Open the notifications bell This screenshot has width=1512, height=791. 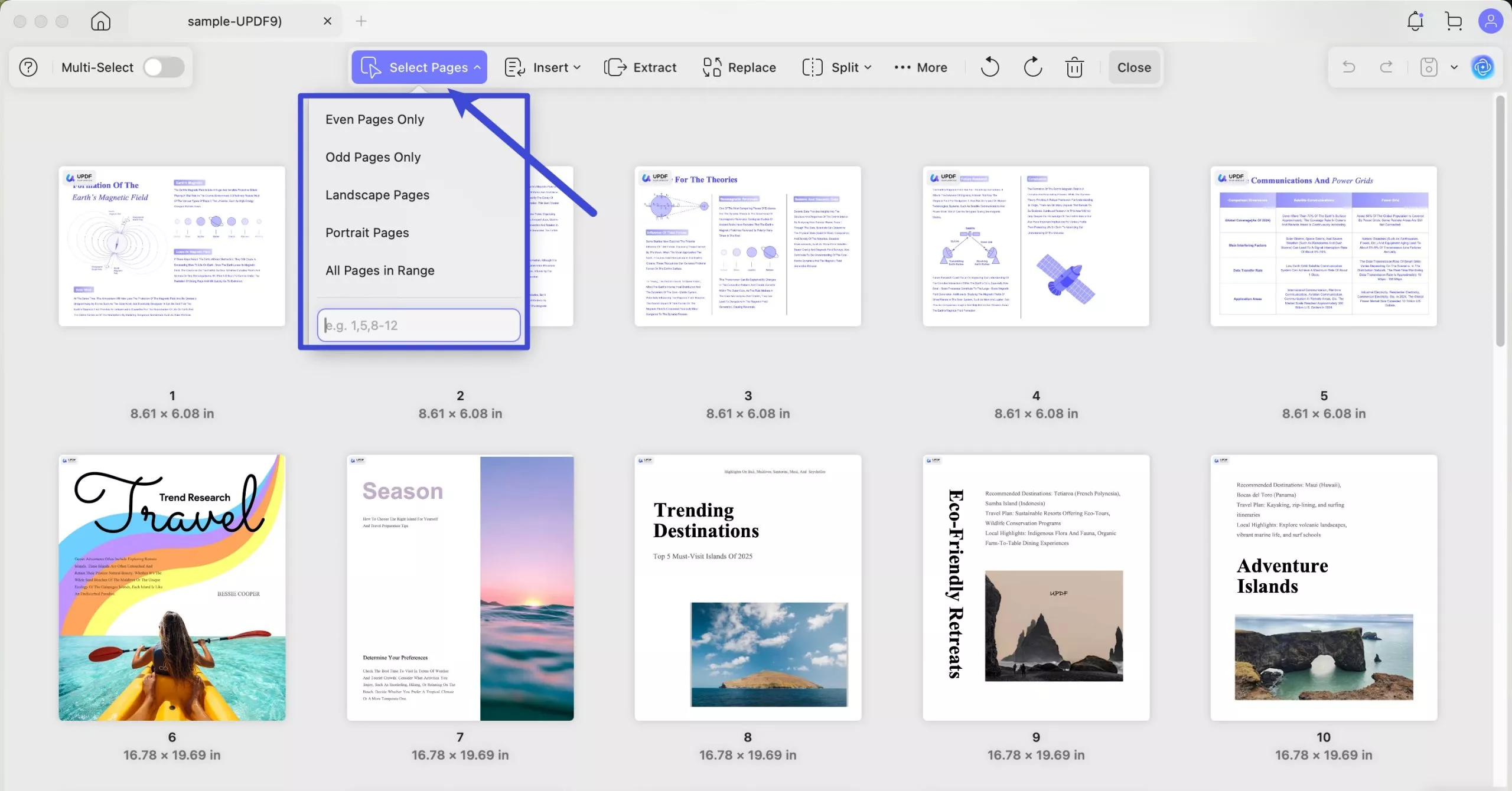click(1415, 21)
